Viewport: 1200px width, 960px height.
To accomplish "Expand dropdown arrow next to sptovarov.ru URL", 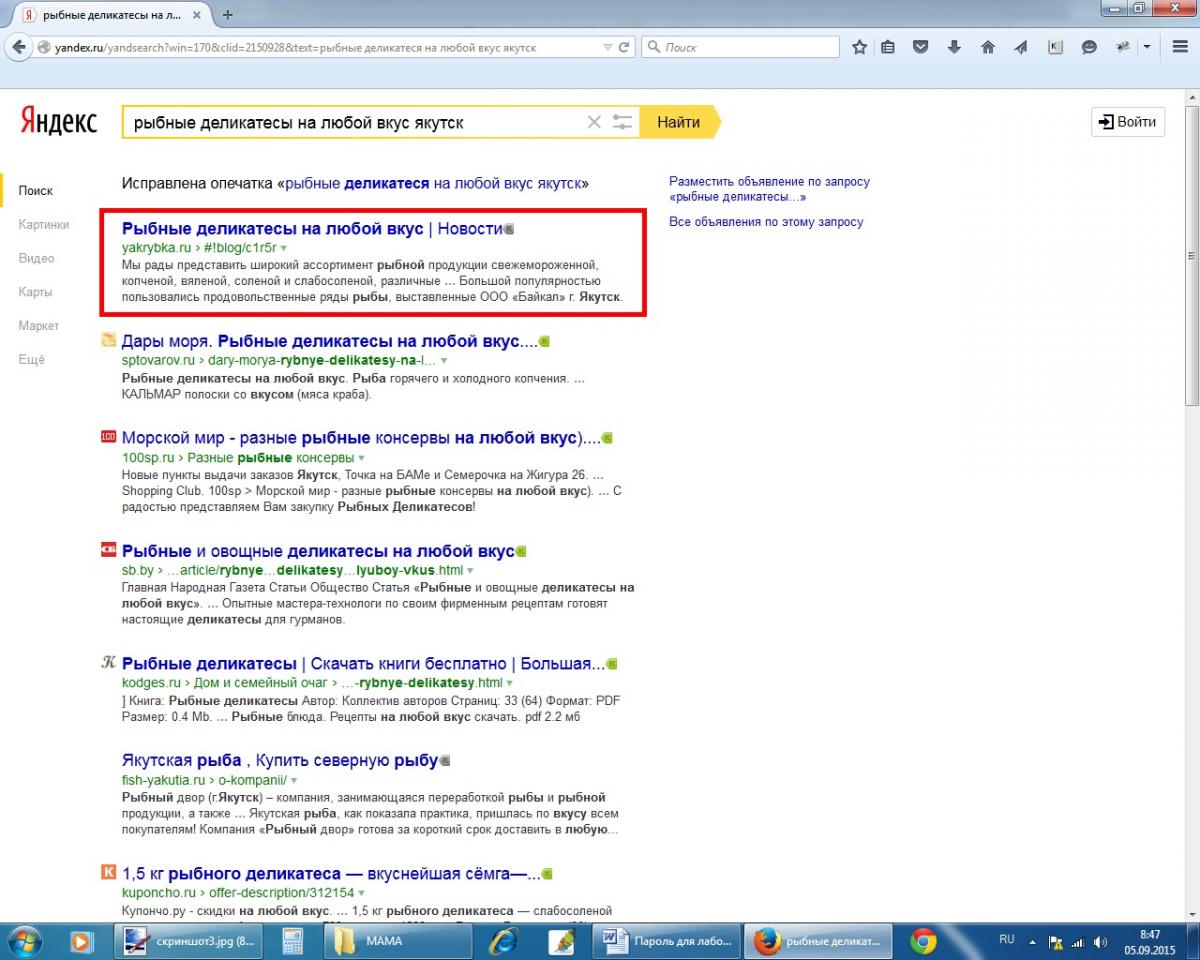I will [x=444, y=360].
